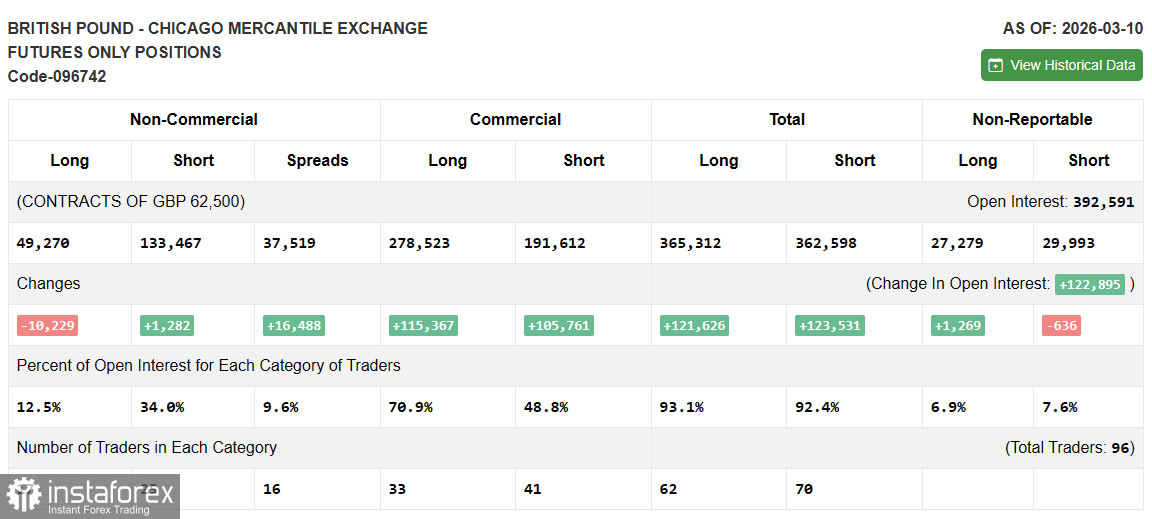Select the +122,895 open interest change badge
Image resolution: width=1152 pixels, height=519 pixels.
[1090, 284]
